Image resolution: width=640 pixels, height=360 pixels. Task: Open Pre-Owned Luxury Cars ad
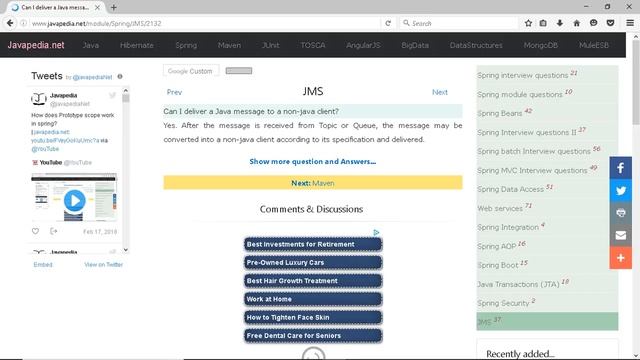tap(313, 262)
